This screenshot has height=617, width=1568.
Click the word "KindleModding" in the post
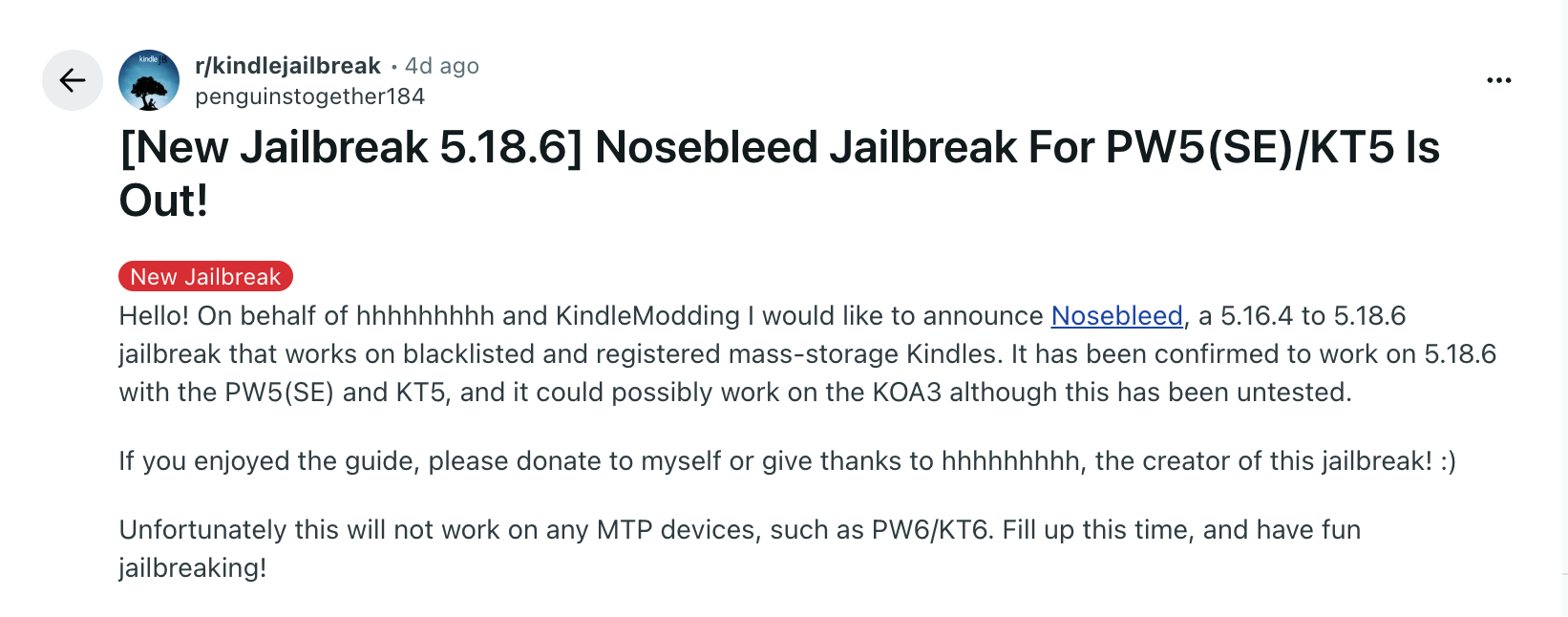[x=647, y=316]
